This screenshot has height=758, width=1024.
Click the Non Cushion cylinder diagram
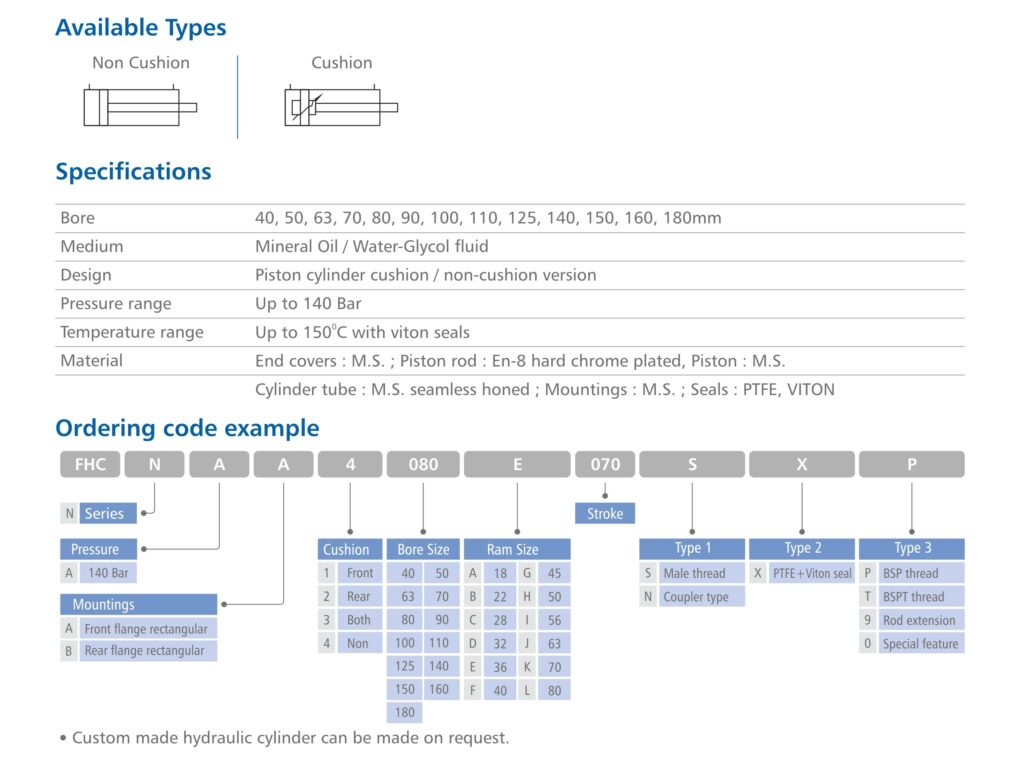(139, 107)
